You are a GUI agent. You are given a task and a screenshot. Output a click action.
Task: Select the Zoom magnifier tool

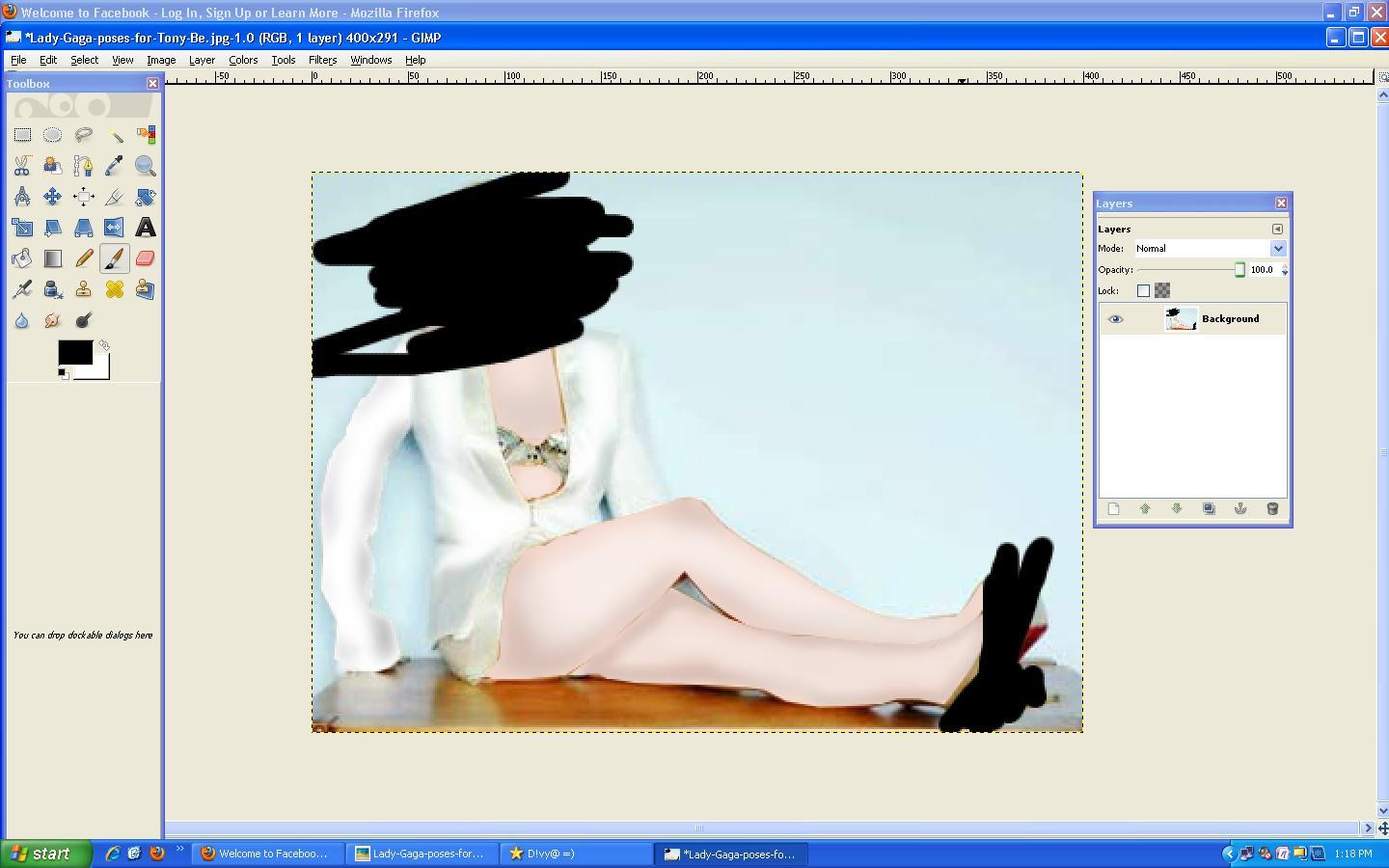tap(146, 166)
